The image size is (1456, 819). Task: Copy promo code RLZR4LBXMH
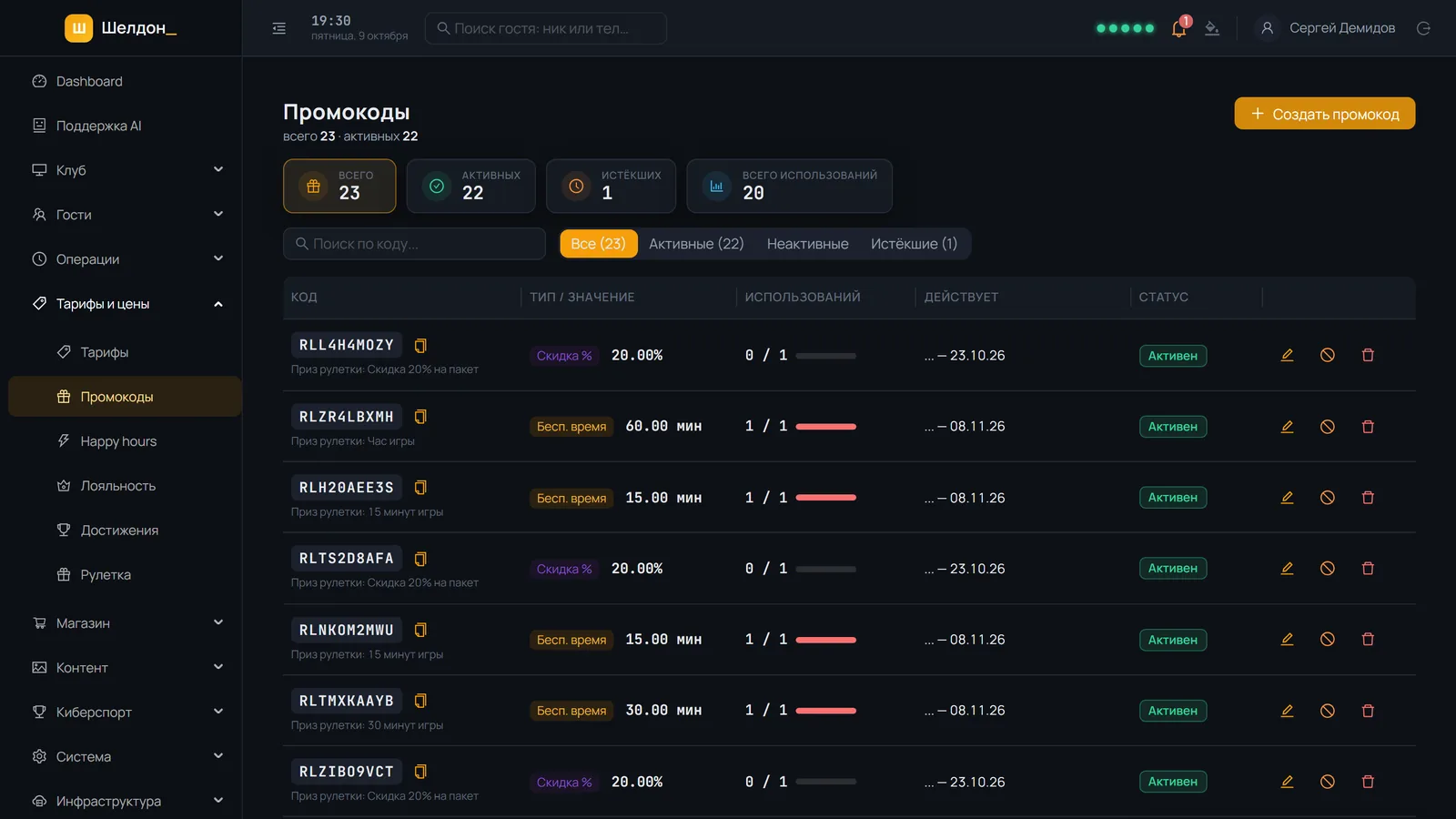[420, 417]
